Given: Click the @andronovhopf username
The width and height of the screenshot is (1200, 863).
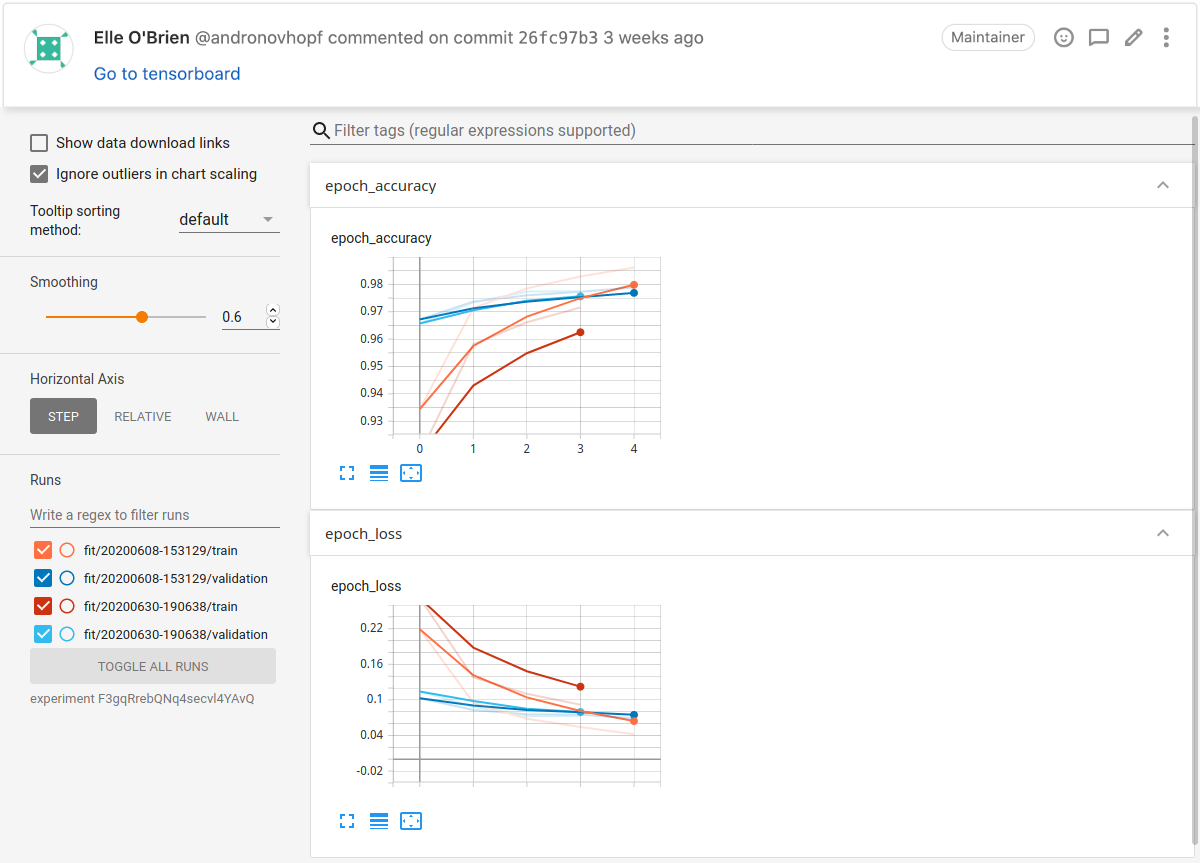Looking at the screenshot, I should (258, 38).
